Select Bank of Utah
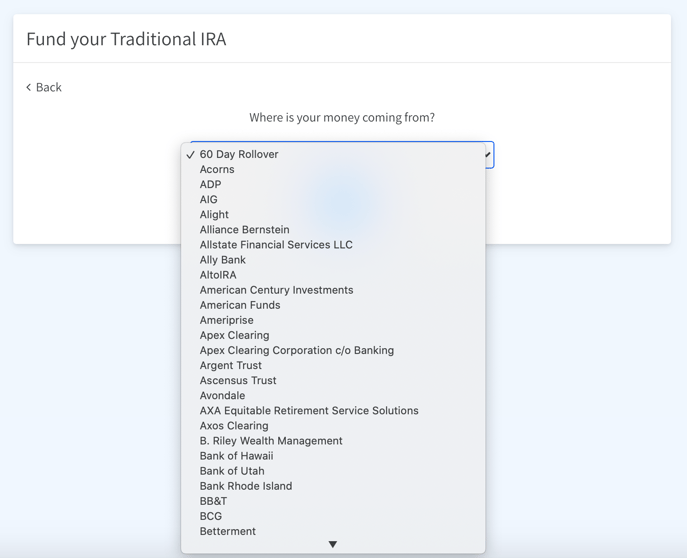The width and height of the screenshot is (687, 558). coord(333,471)
